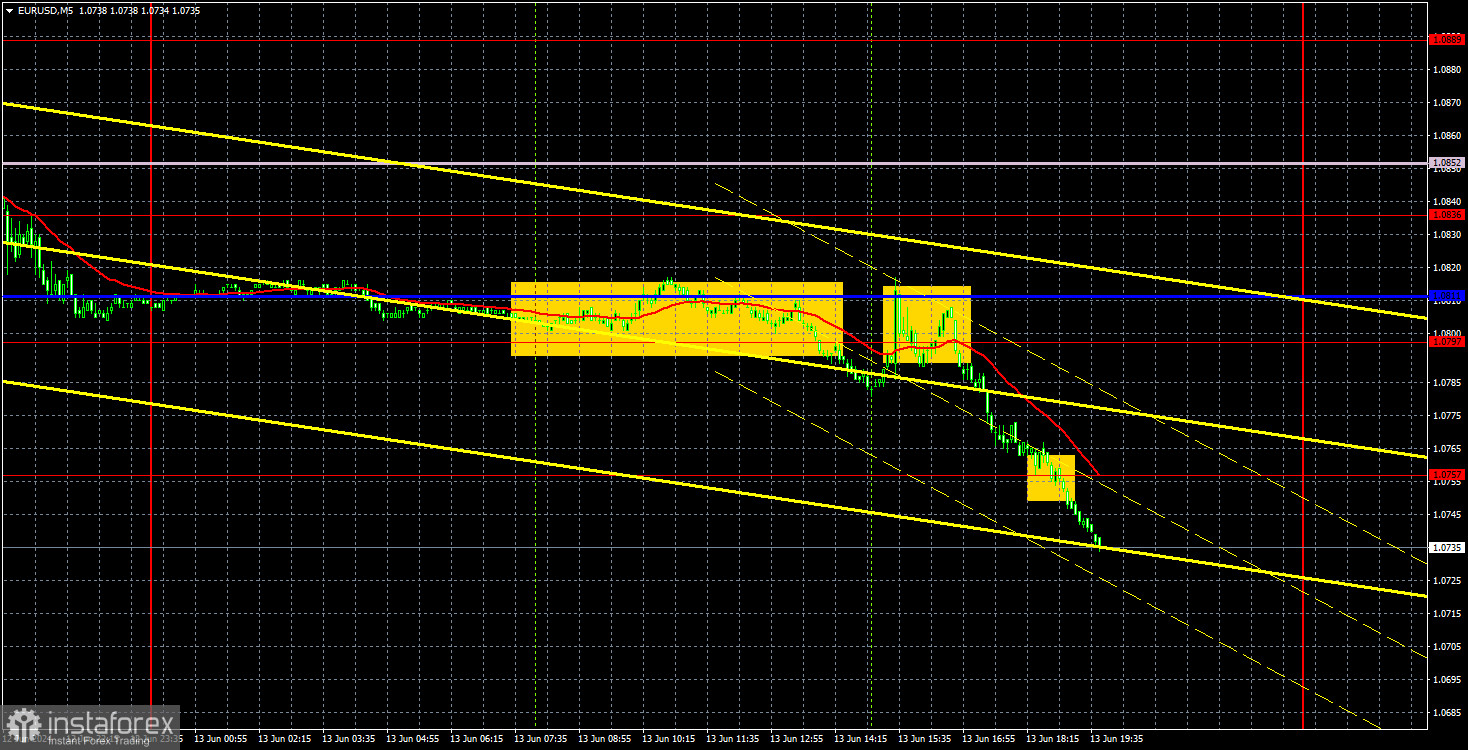Click the 13 Jun 14:15 time label
Screen dimensions: 1468x750
(x=860, y=739)
